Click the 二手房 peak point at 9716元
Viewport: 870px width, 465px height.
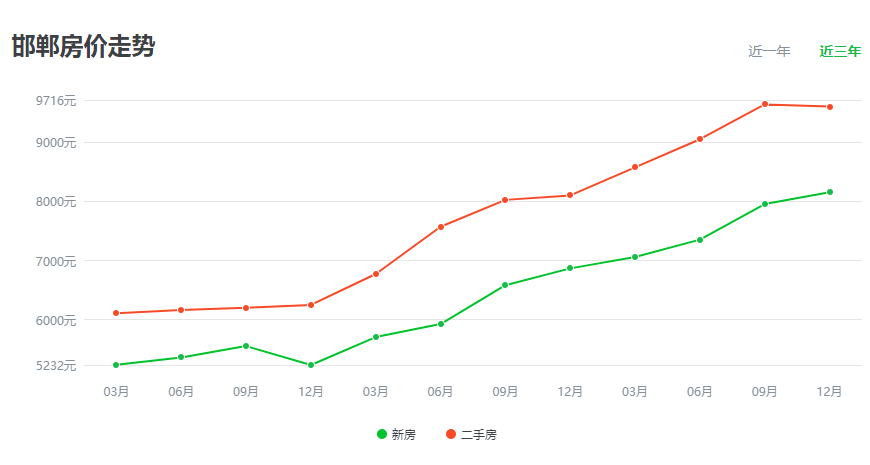coord(765,104)
